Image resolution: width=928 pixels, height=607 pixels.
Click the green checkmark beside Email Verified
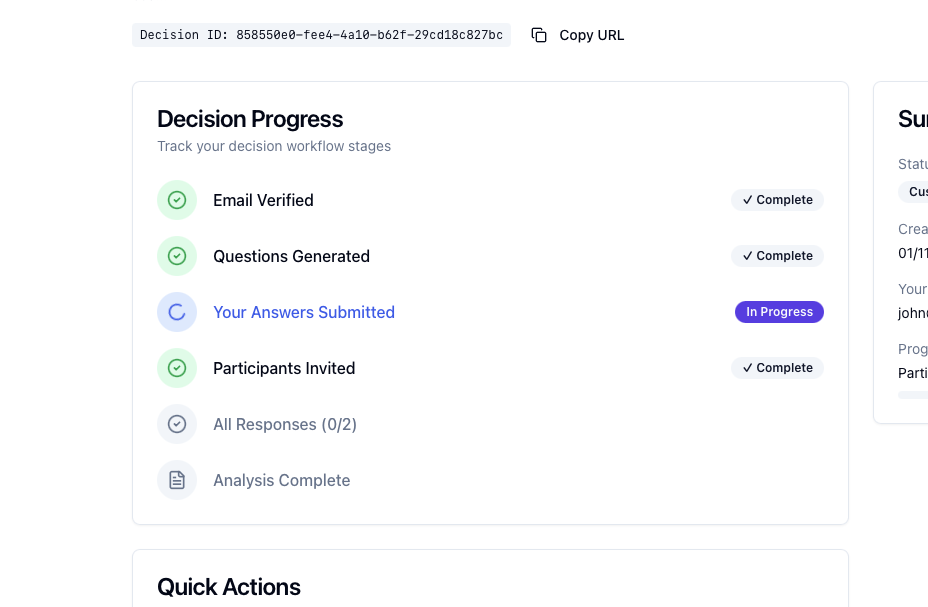[x=177, y=200]
